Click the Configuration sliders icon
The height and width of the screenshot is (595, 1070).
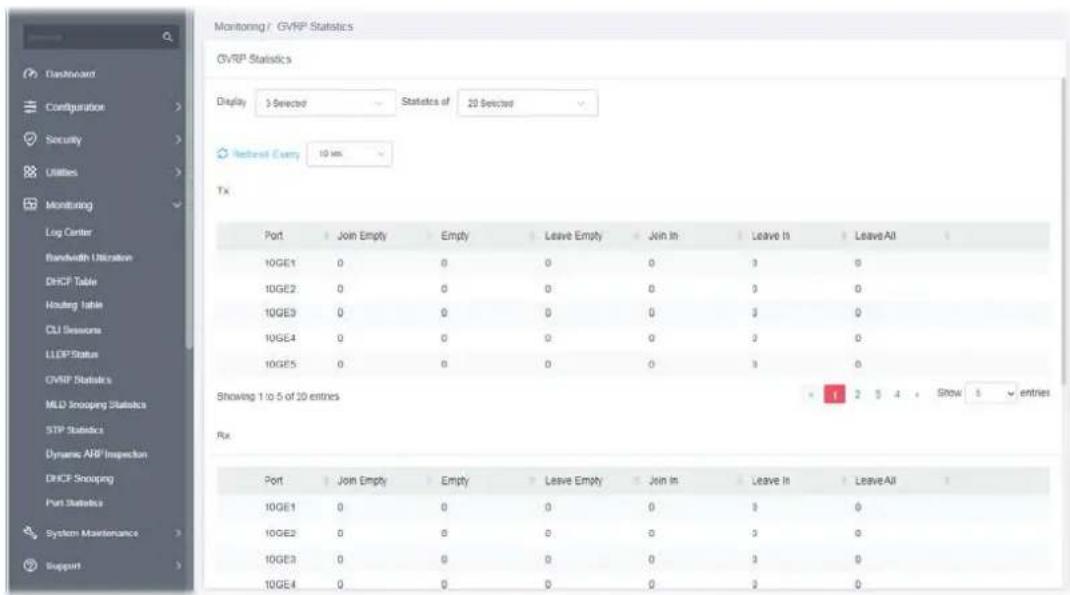coord(30,106)
